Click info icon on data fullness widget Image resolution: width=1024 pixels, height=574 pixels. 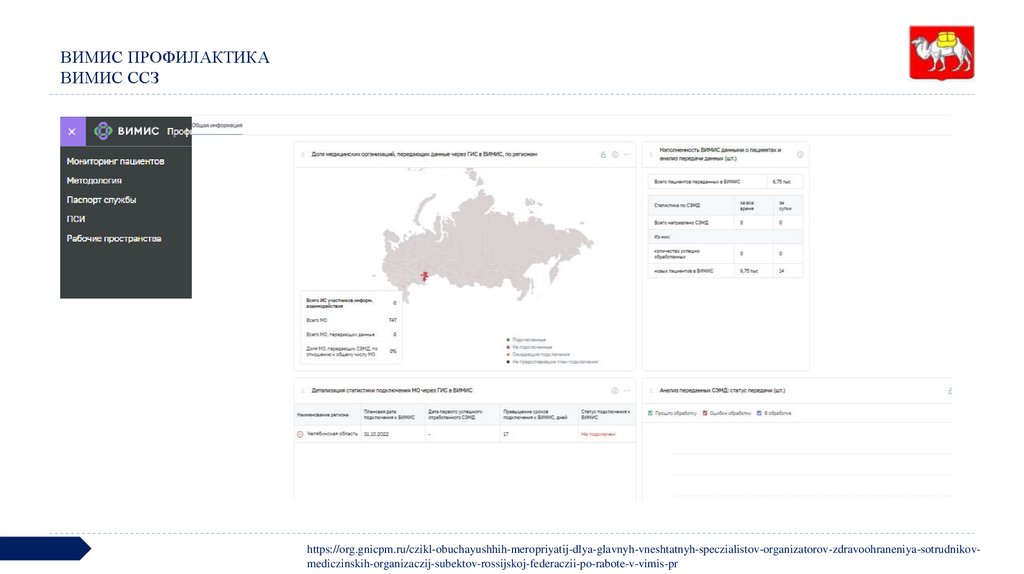[x=799, y=154]
